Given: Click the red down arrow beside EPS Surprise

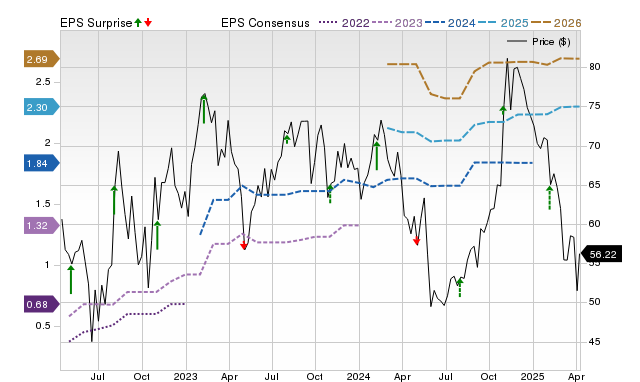Looking at the screenshot, I should click(x=148, y=23).
